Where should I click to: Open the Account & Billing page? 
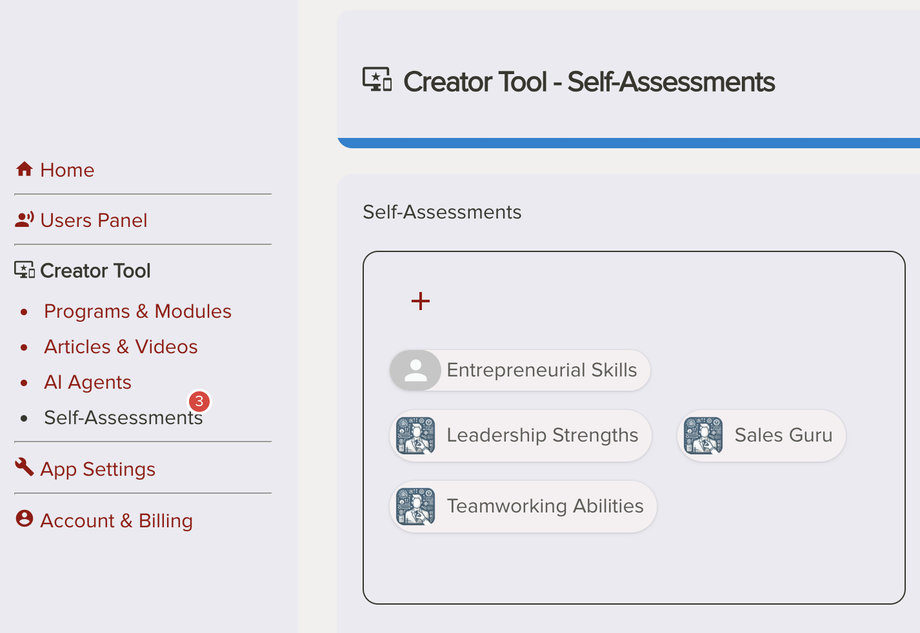coord(116,520)
